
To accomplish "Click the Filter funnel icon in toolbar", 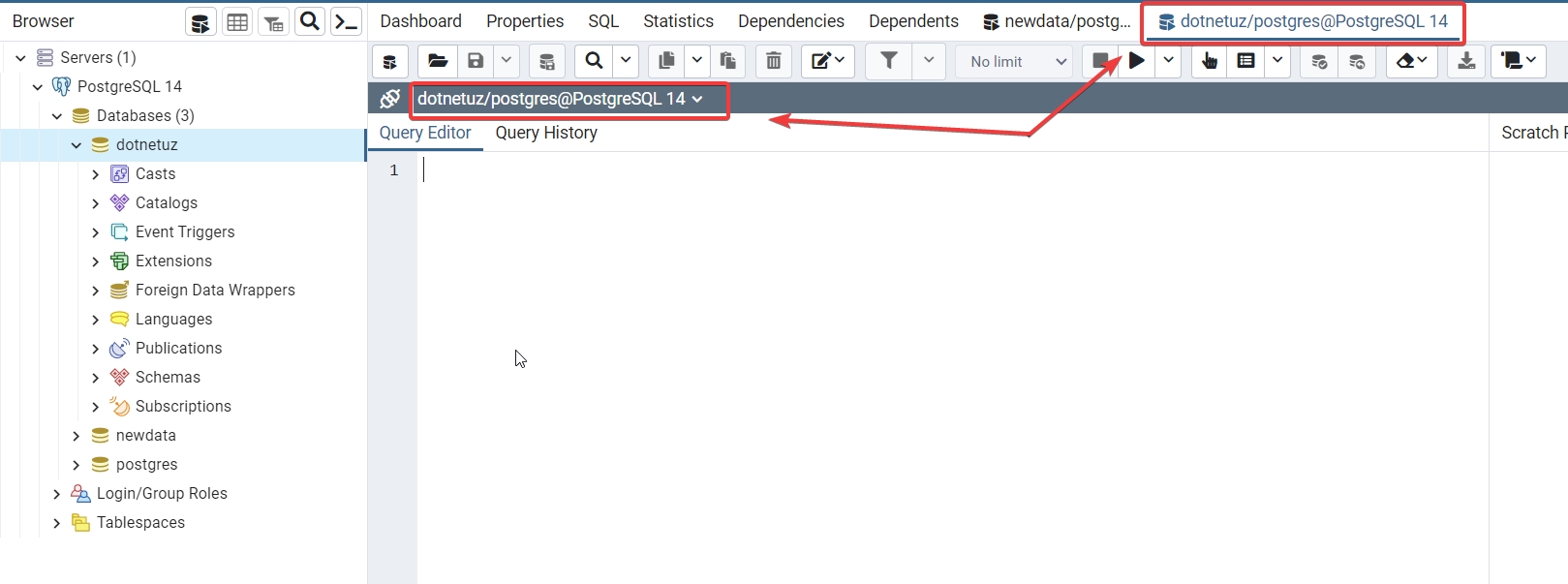I will pyautogui.click(x=888, y=61).
